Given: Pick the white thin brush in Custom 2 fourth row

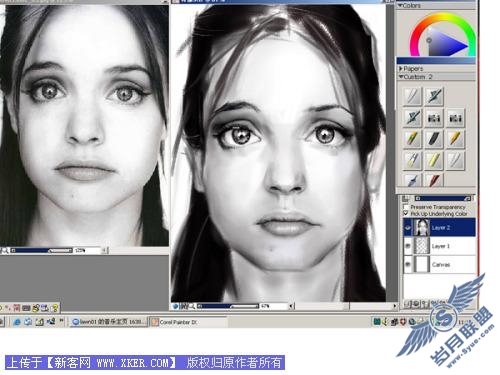Looking at the screenshot, I should coord(455,160).
